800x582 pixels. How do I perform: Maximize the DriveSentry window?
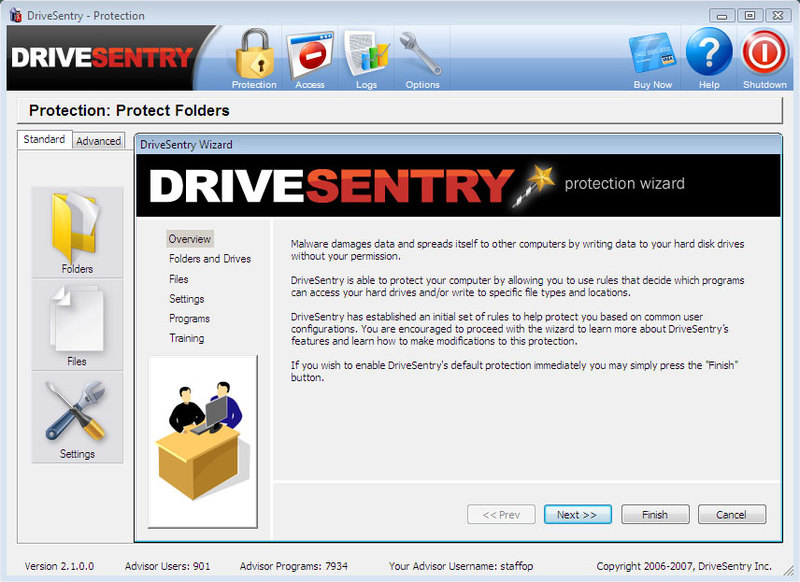click(x=749, y=16)
